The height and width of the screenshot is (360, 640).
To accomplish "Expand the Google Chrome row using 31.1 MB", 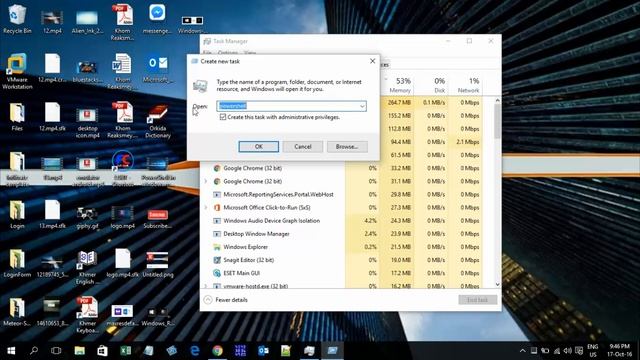I will click(206, 181).
